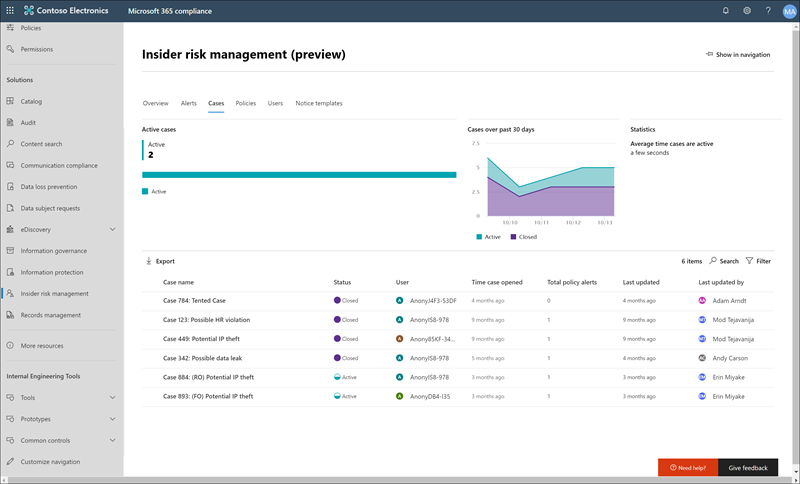Open the Notice templates tab
This screenshot has height=484, width=800.
pyautogui.click(x=319, y=103)
